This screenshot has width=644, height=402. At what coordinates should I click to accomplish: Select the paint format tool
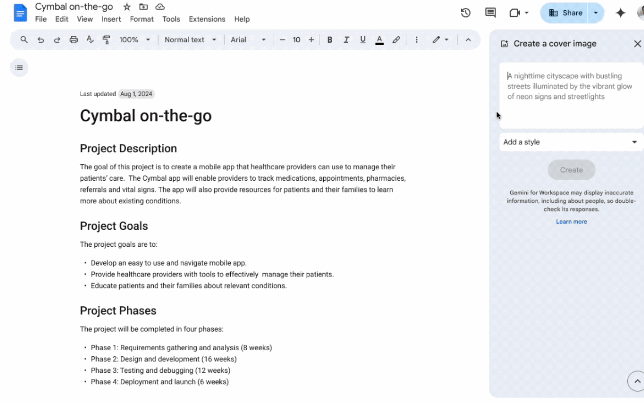tap(106, 40)
